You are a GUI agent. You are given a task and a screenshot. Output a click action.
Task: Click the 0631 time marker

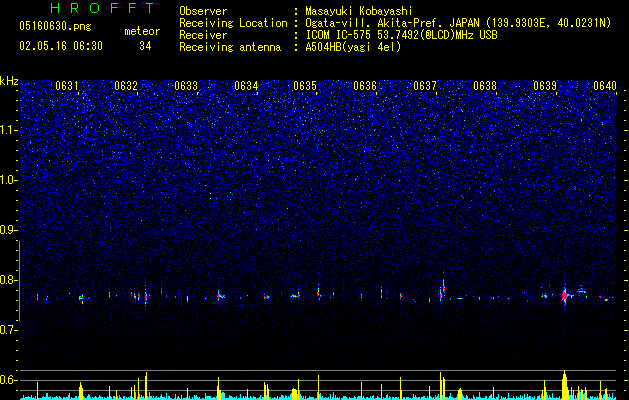pyautogui.click(x=67, y=86)
